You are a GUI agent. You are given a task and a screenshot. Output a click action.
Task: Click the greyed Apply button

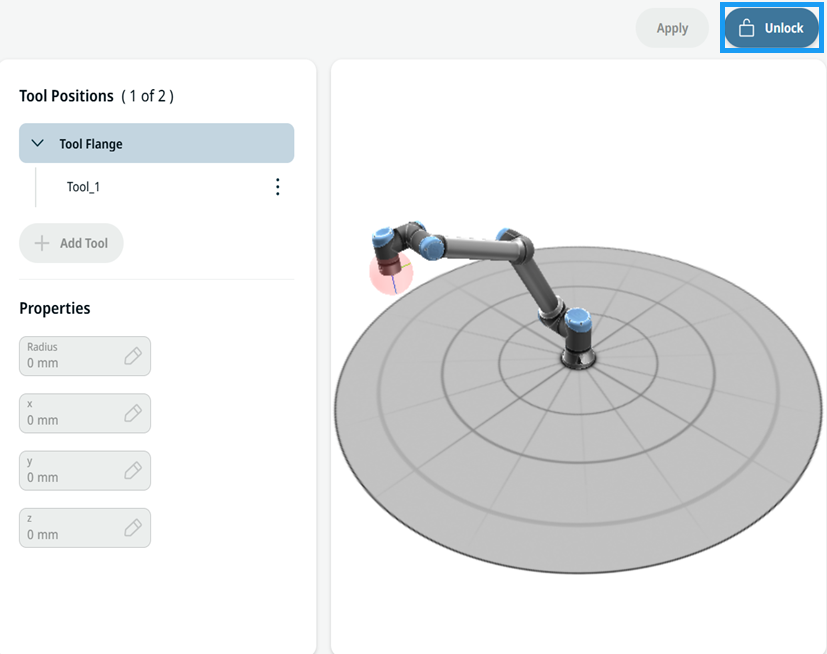[672, 28]
